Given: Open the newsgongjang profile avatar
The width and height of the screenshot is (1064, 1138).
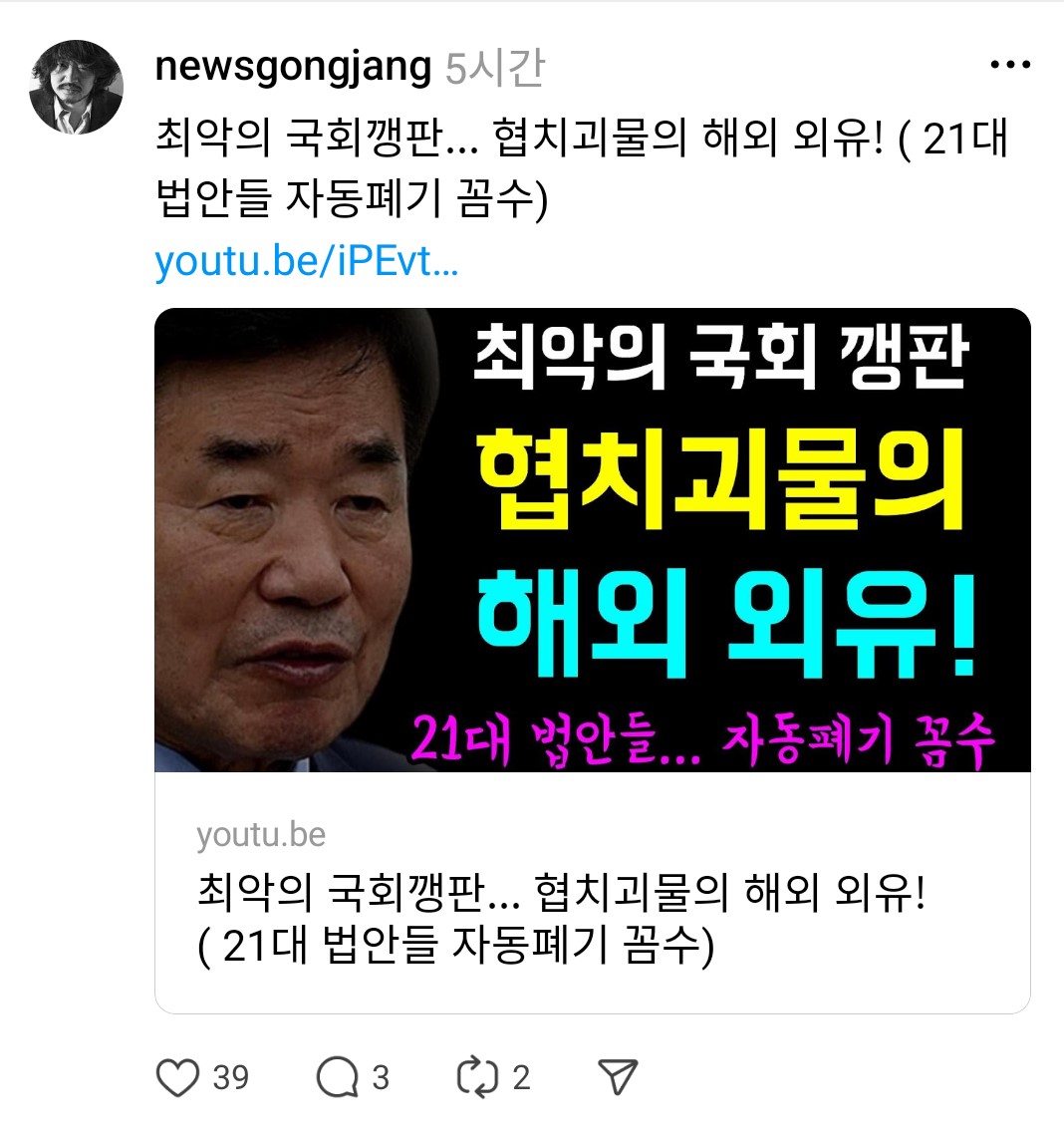Looking at the screenshot, I should (76, 87).
